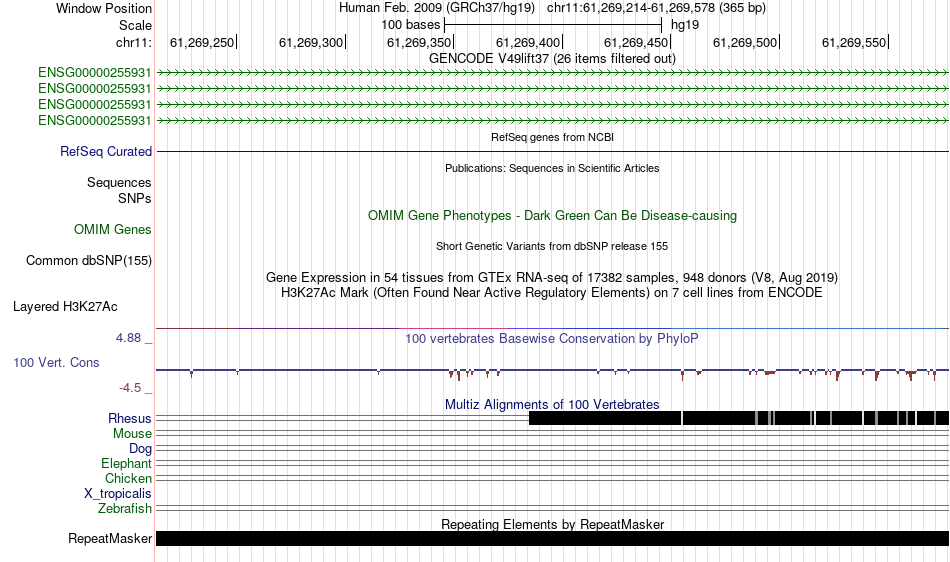Click the OMIM Gene Phenotypes track title
The height and width of the screenshot is (562, 950).
(x=552, y=216)
